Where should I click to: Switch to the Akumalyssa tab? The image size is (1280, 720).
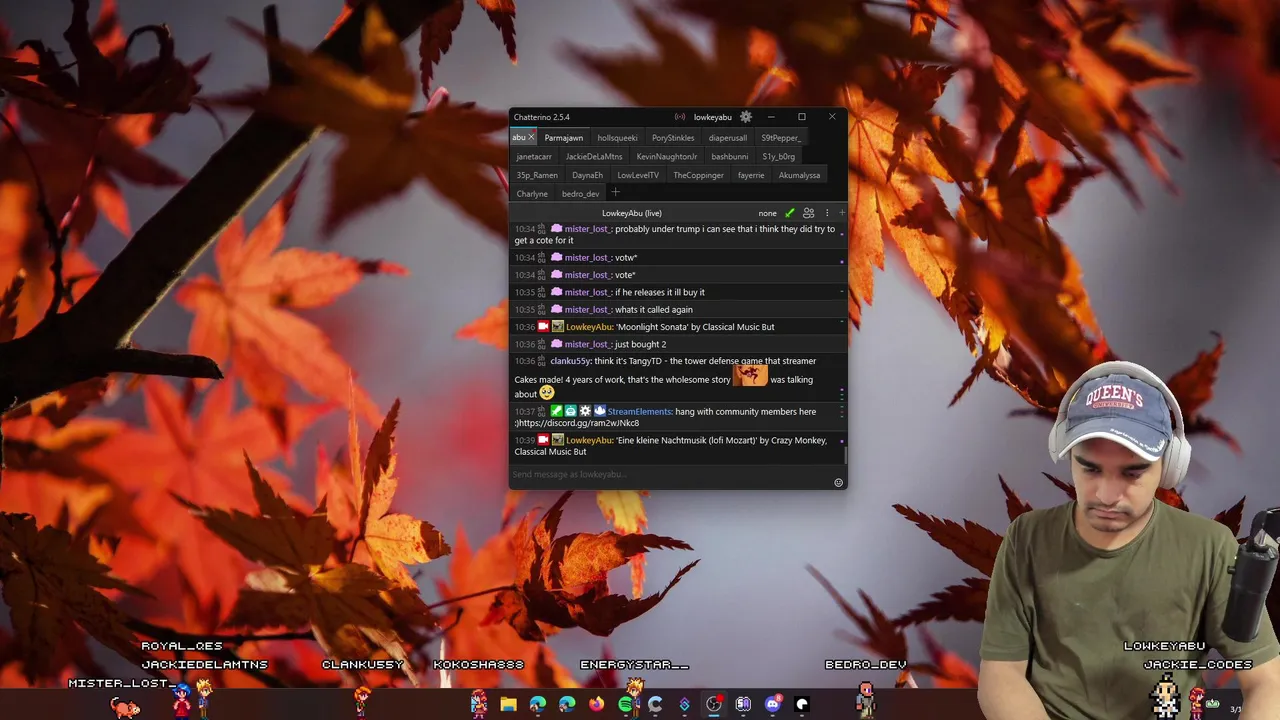799,175
